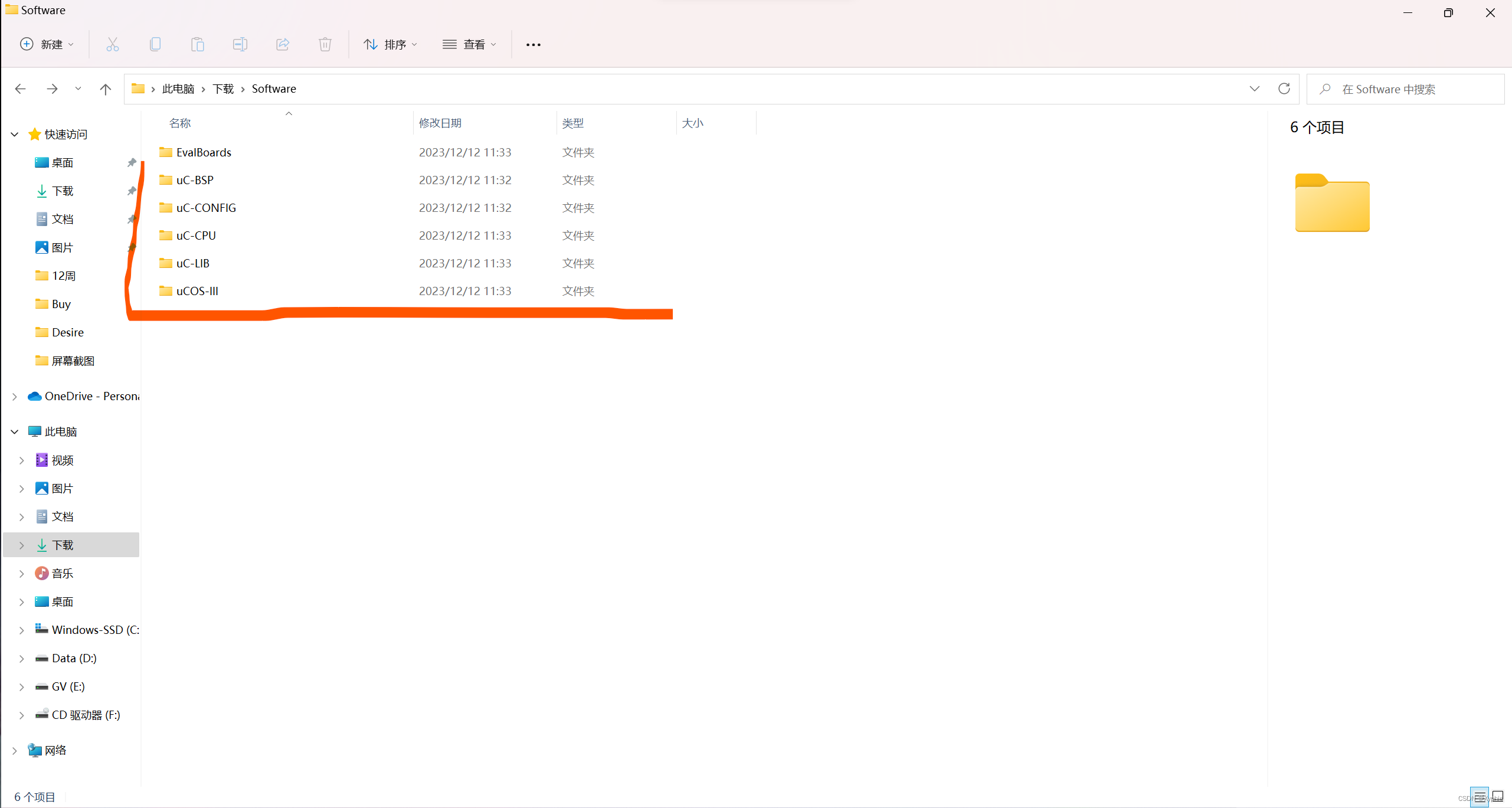Click the delete icon in toolbar
The image size is (1512, 808).
pos(324,44)
